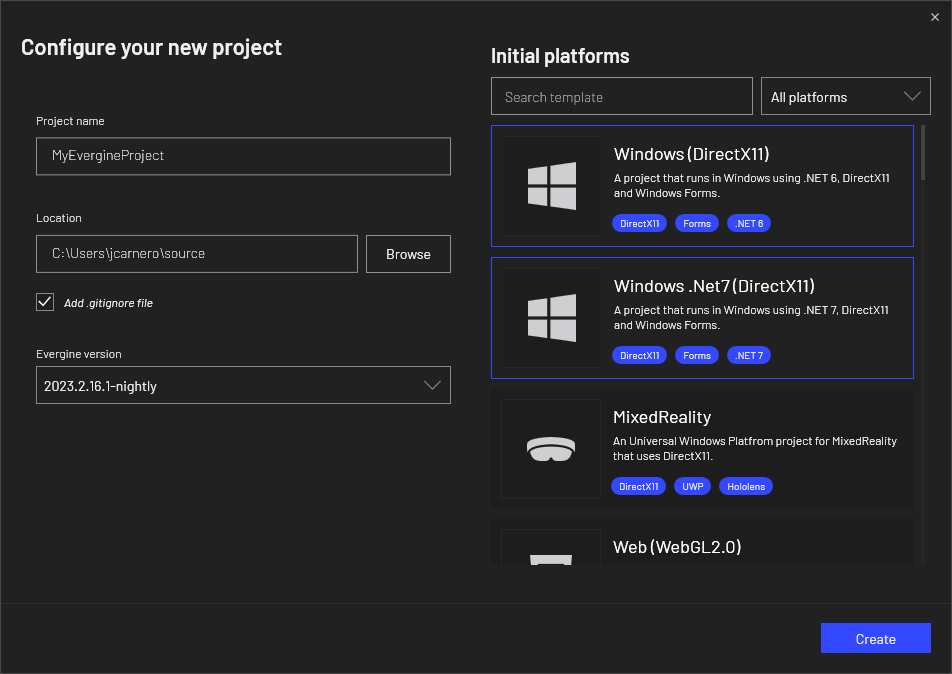This screenshot has width=952, height=674.
Task: Click the Location label
Action: click(x=59, y=218)
